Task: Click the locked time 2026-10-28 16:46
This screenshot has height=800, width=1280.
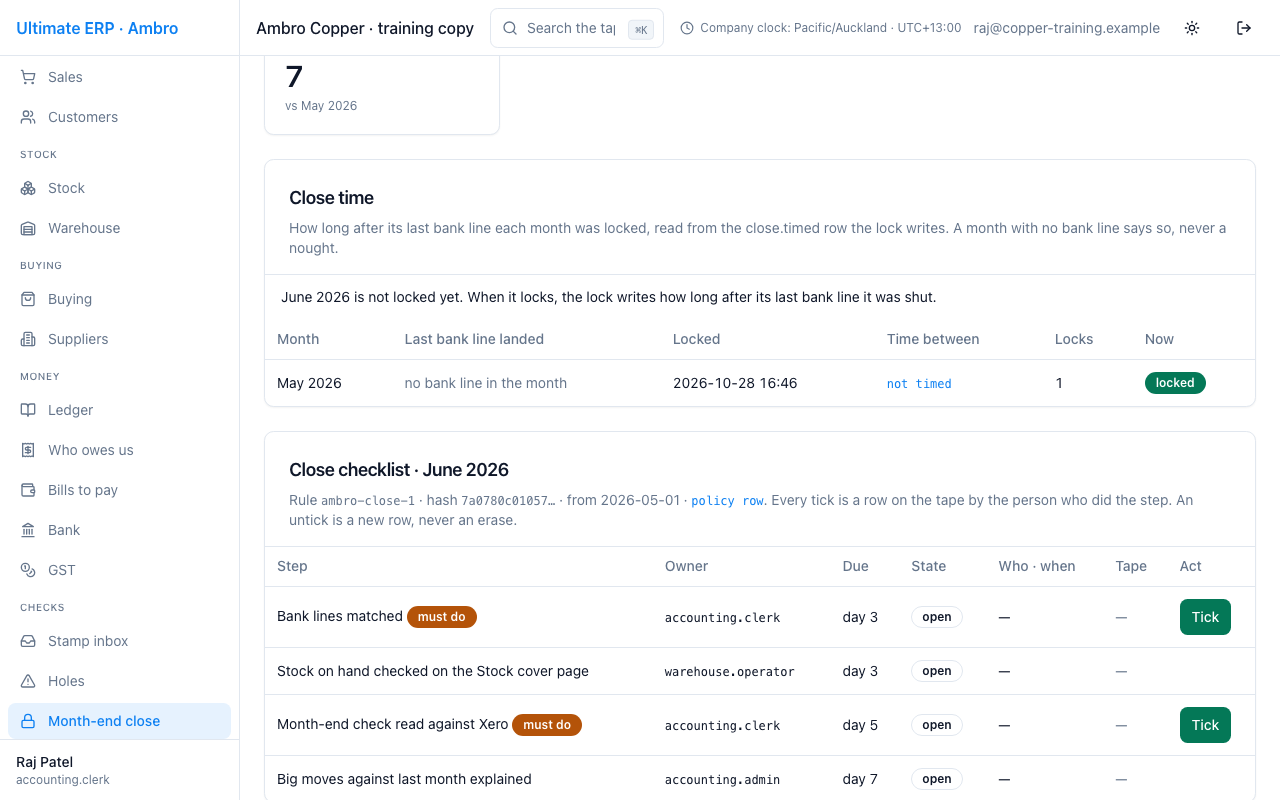Action: 735,383
